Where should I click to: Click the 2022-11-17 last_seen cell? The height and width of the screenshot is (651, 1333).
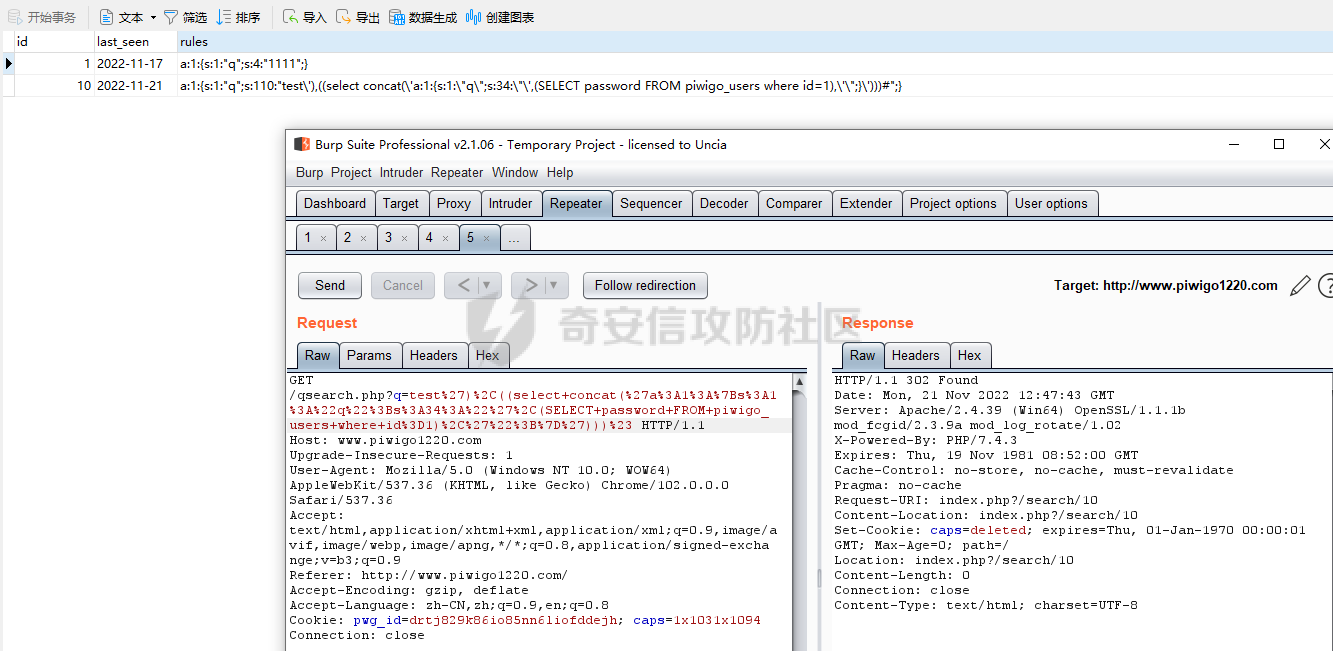(x=135, y=64)
